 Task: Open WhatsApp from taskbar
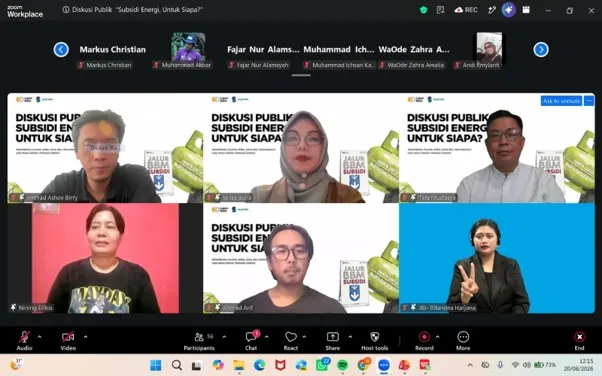[x=322, y=365]
